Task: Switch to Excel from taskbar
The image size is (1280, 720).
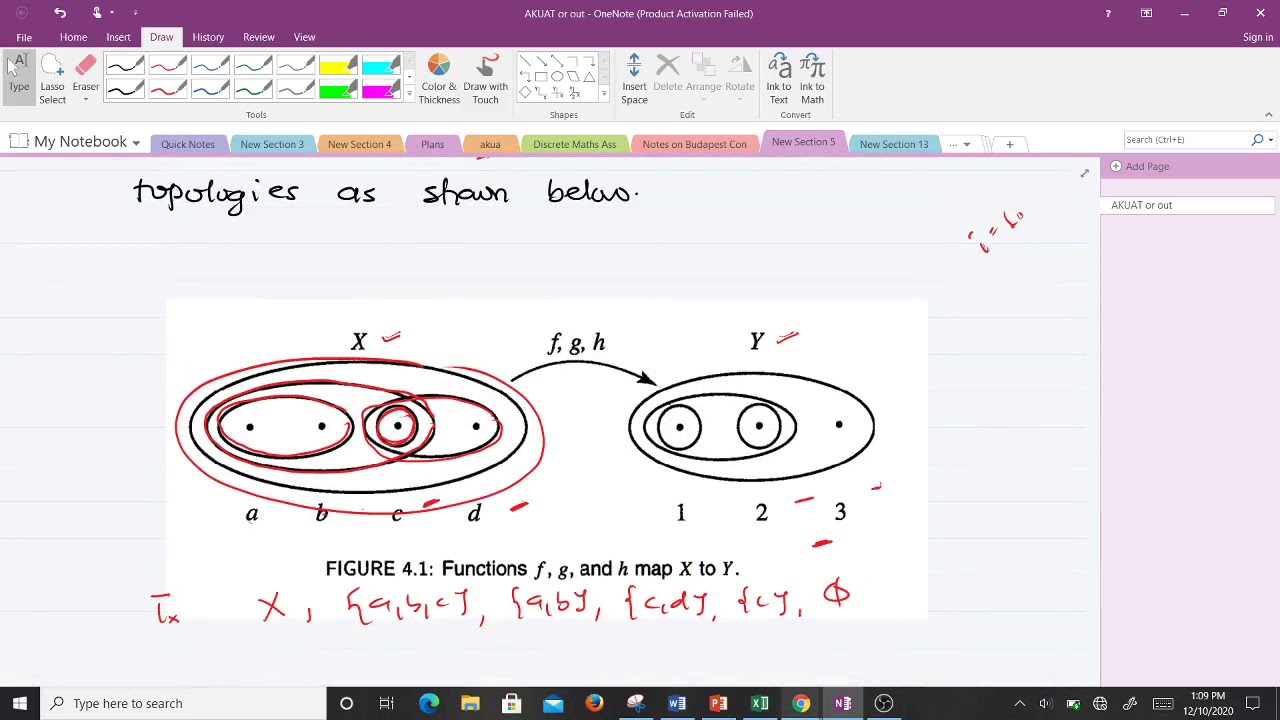Action: pos(760,703)
